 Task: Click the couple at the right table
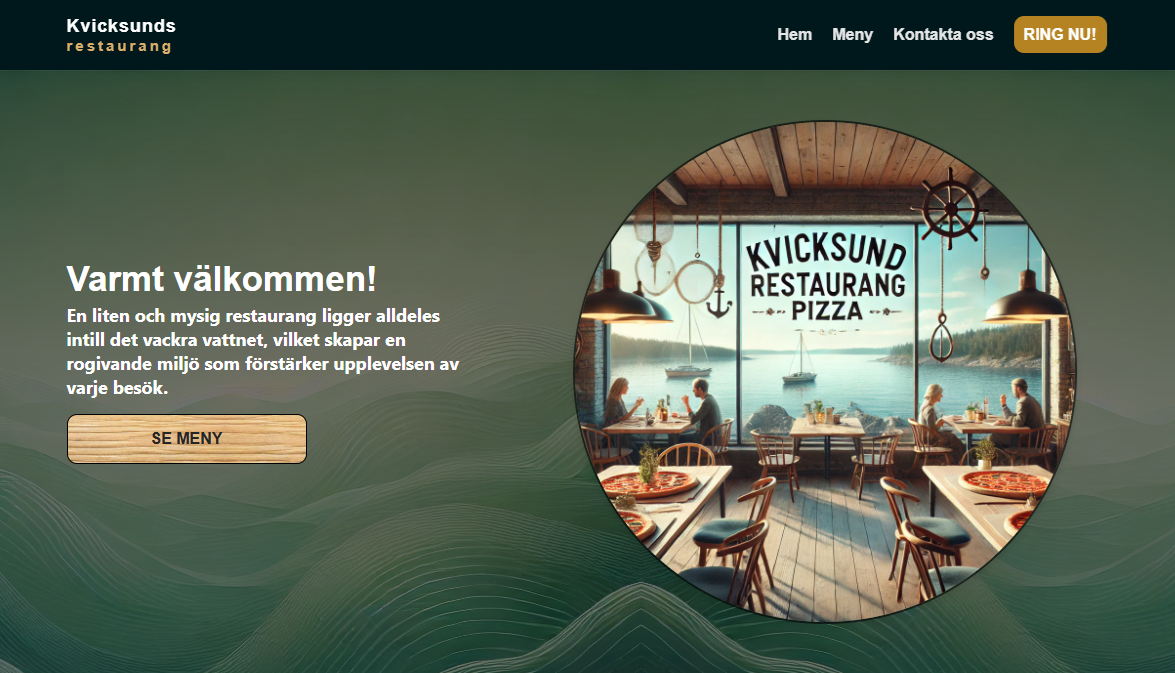click(983, 409)
